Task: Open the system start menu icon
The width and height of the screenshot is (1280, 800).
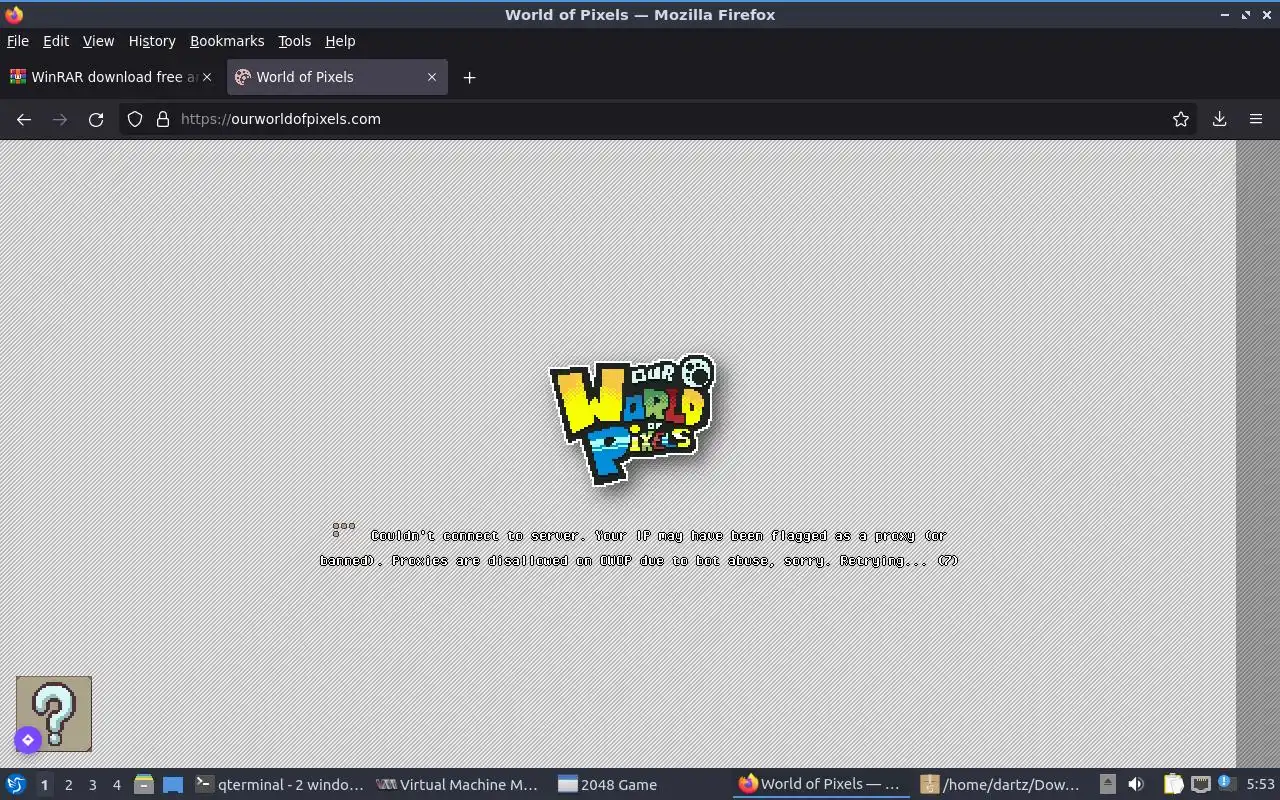Action: click(16, 785)
